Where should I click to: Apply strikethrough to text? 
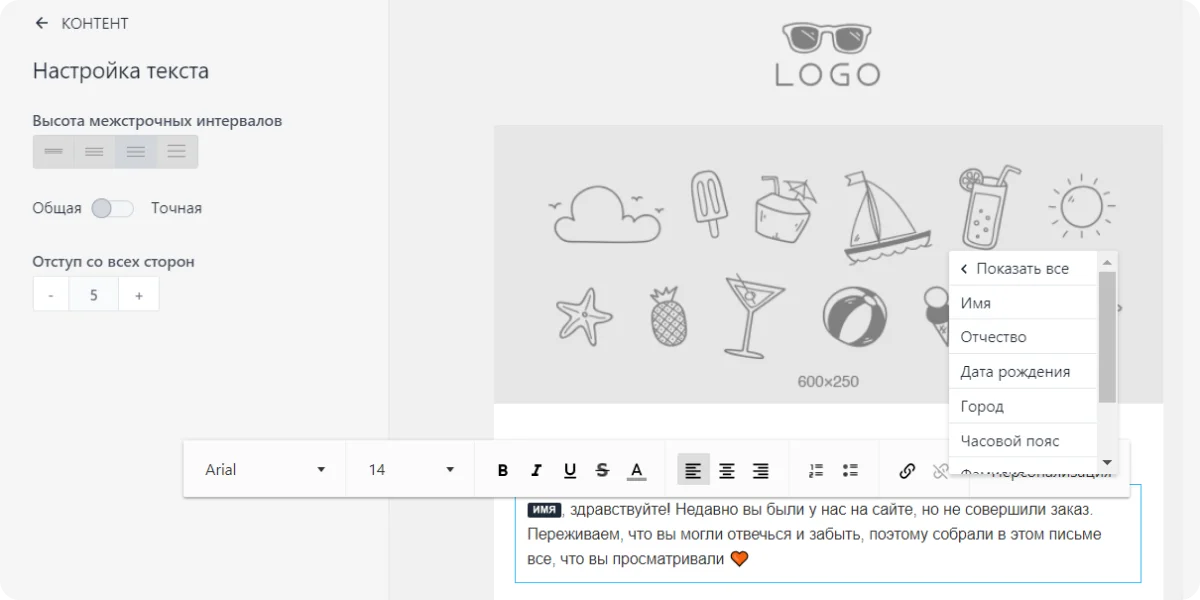click(602, 470)
